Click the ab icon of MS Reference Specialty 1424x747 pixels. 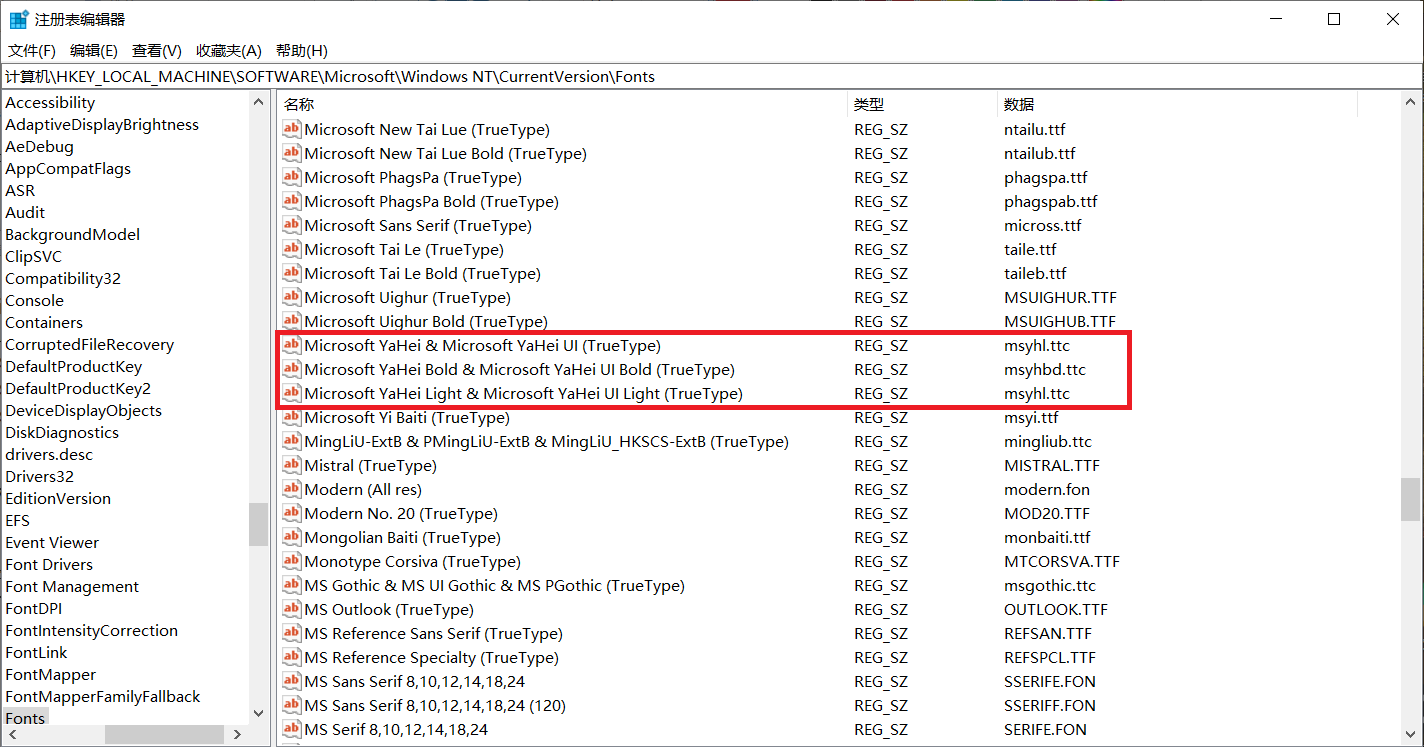point(292,657)
